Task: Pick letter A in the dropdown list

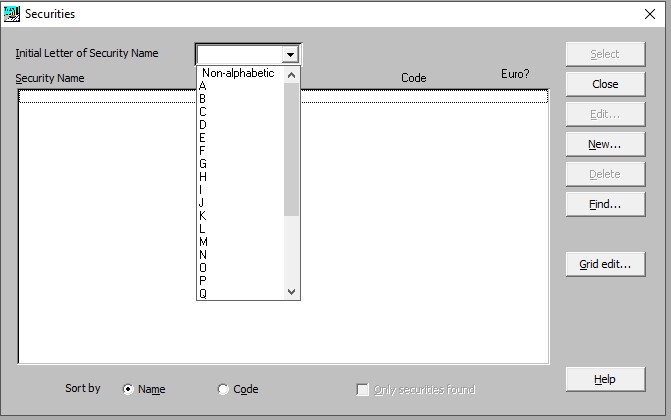Action: coord(203,86)
